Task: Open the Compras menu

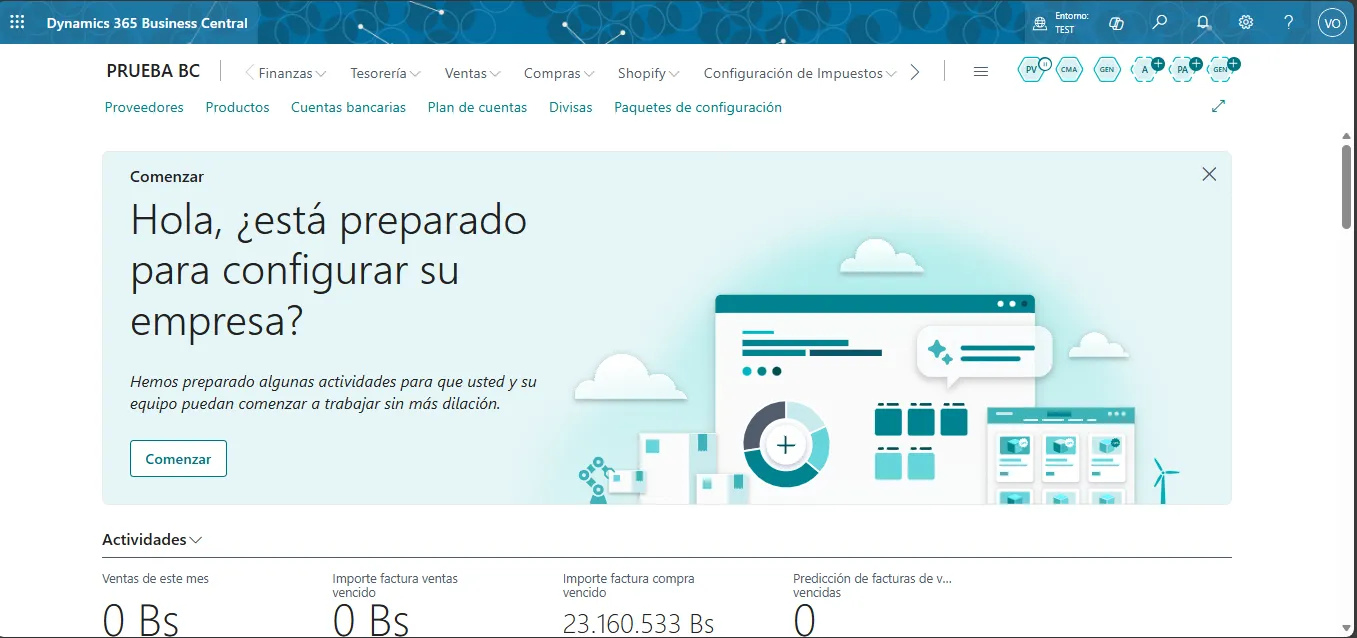Action: click(559, 73)
